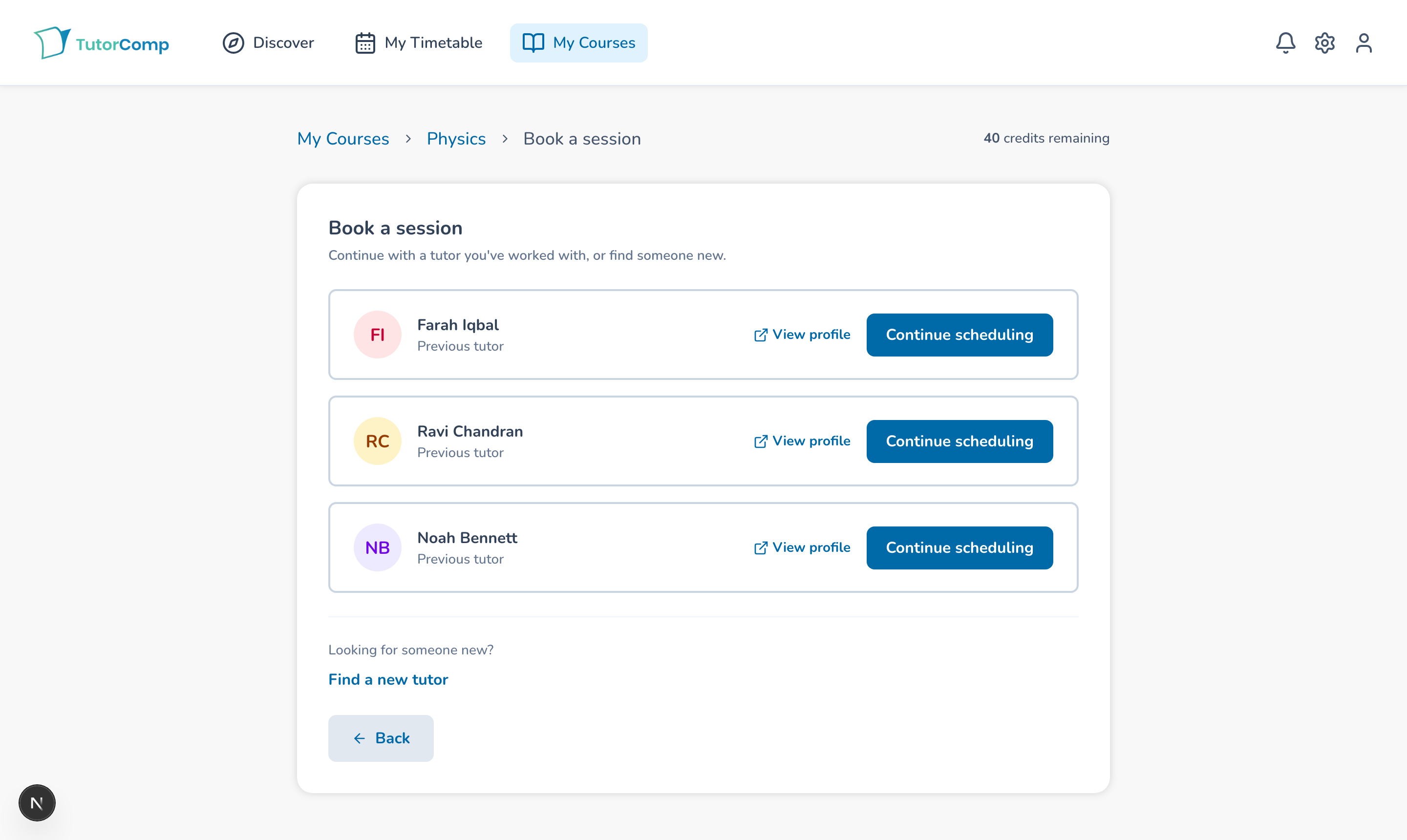Click Physics breadcrumb link
This screenshot has width=1407, height=840.
456,139
